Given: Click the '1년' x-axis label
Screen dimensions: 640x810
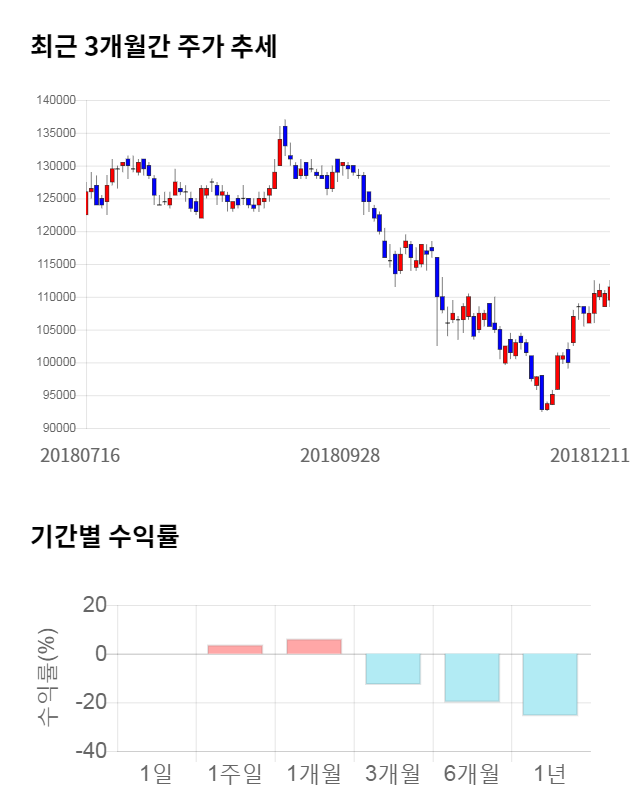Looking at the screenshot, I should click(x=550, y=773).
